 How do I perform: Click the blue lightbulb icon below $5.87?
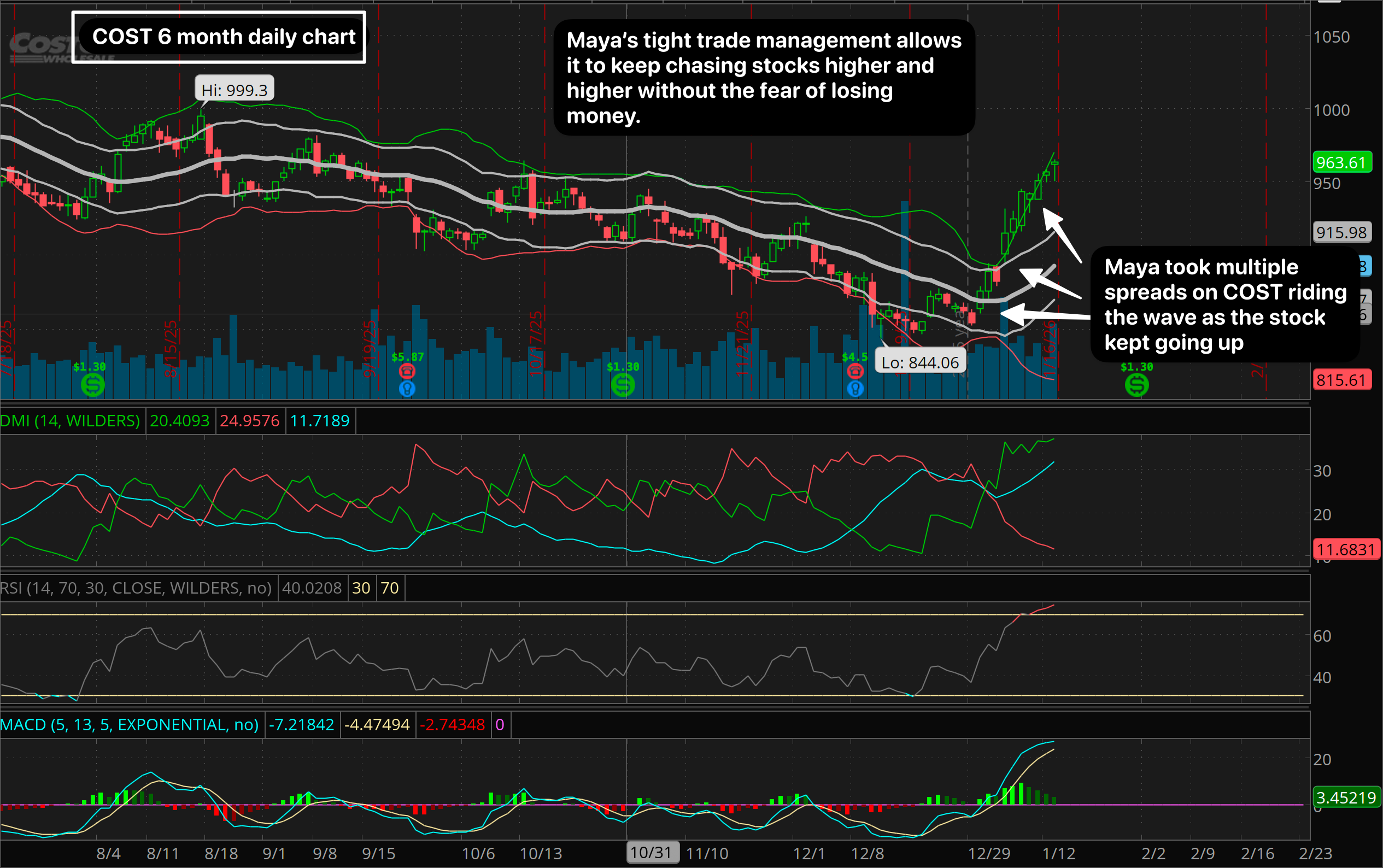pos(407,389)
